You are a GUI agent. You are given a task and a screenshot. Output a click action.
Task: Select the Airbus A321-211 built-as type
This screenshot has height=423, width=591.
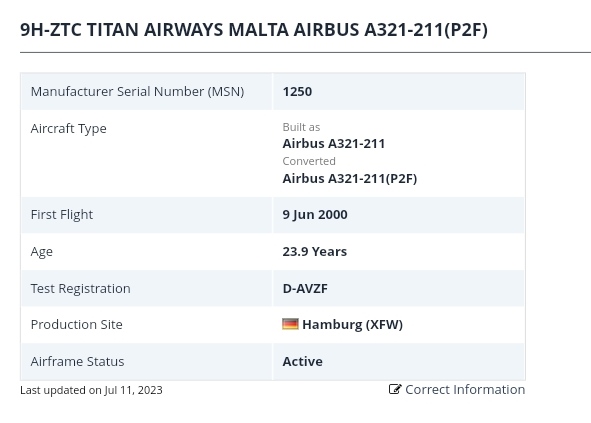click(334, 144)
